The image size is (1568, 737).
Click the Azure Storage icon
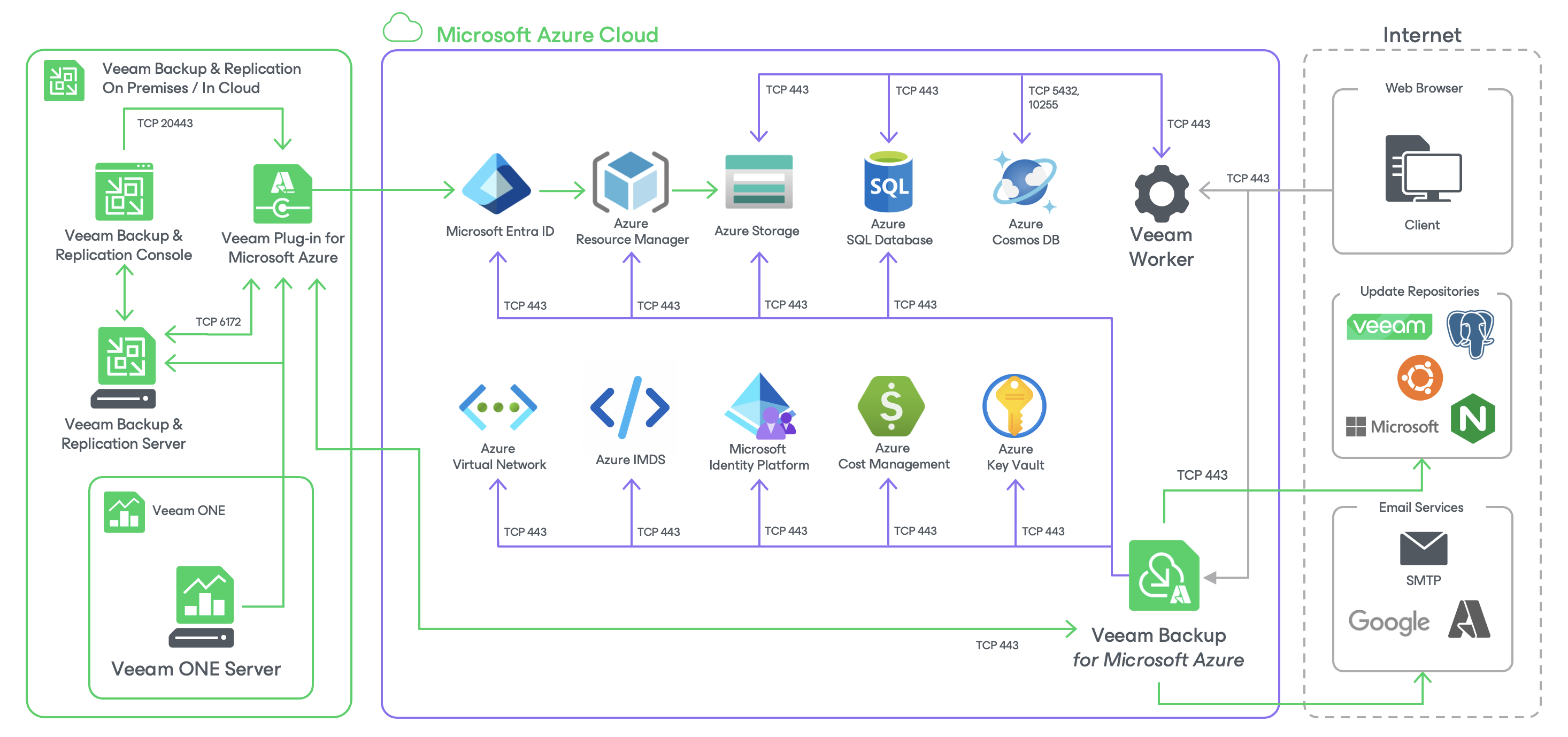click(x=759, y=182)
